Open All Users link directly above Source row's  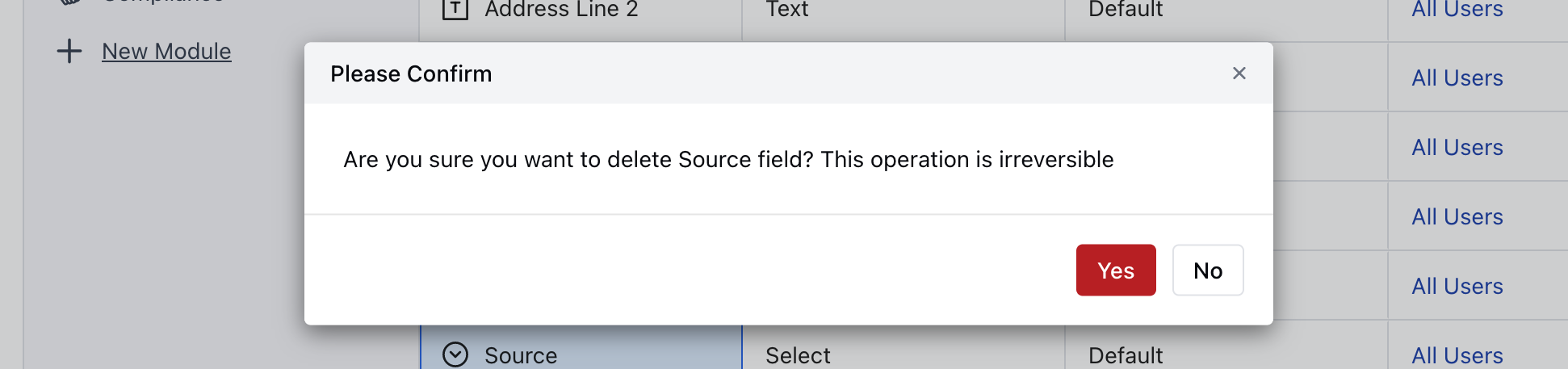(x=1457, y=287)
